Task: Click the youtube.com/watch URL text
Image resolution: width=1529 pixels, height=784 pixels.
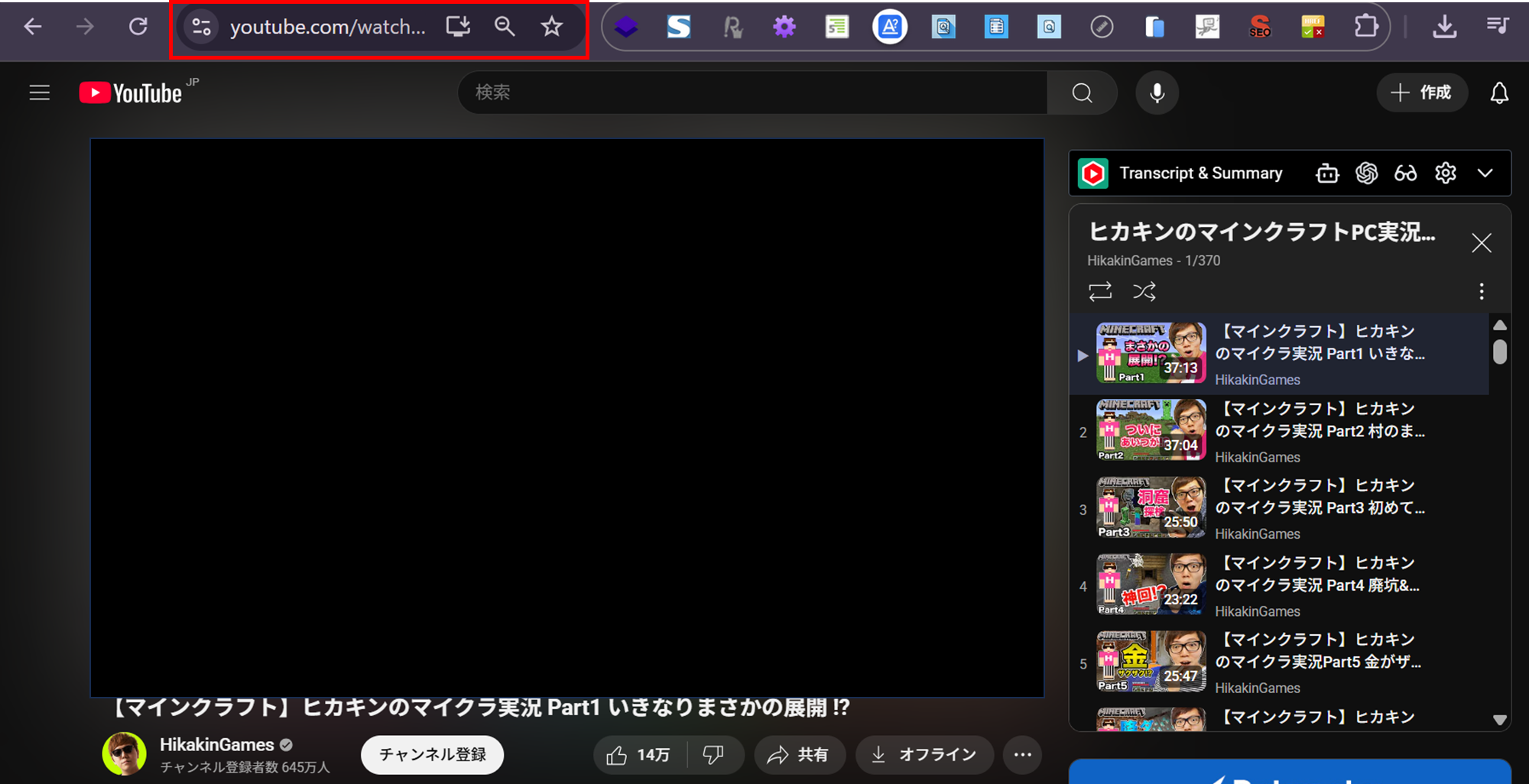Action: (328, 27)
